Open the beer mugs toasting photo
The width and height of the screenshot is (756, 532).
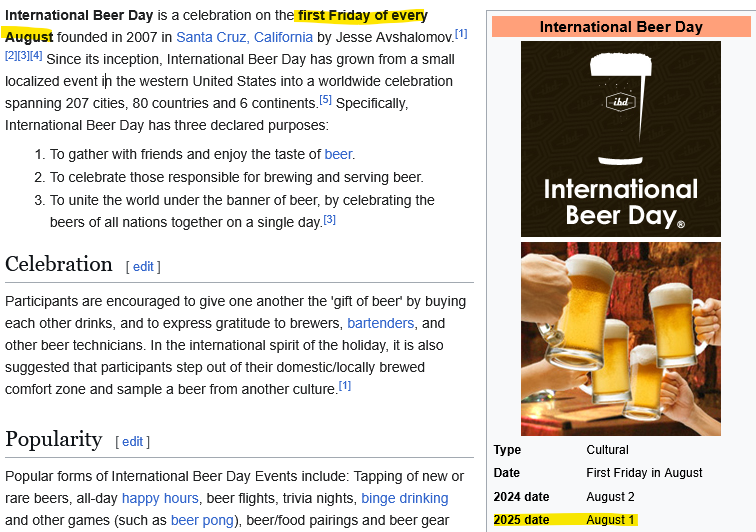621,339
